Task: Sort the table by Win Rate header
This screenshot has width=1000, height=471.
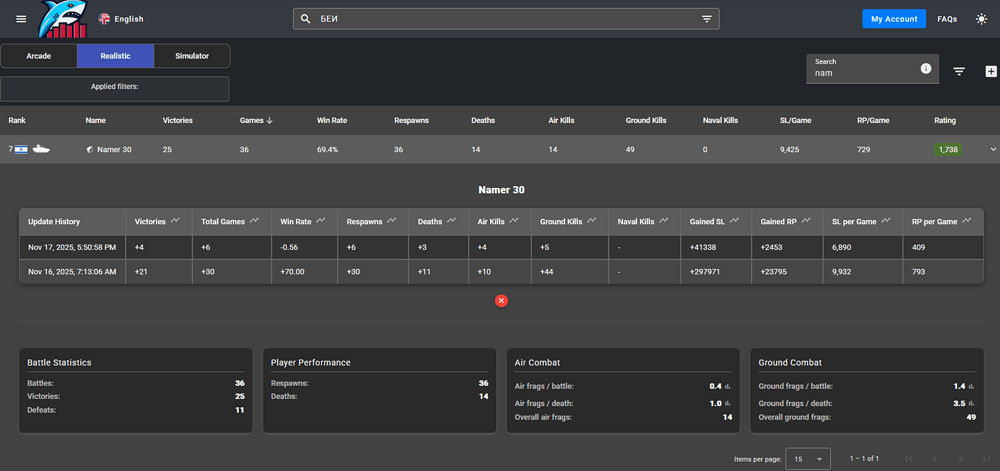Action: [x=332, y=120]
